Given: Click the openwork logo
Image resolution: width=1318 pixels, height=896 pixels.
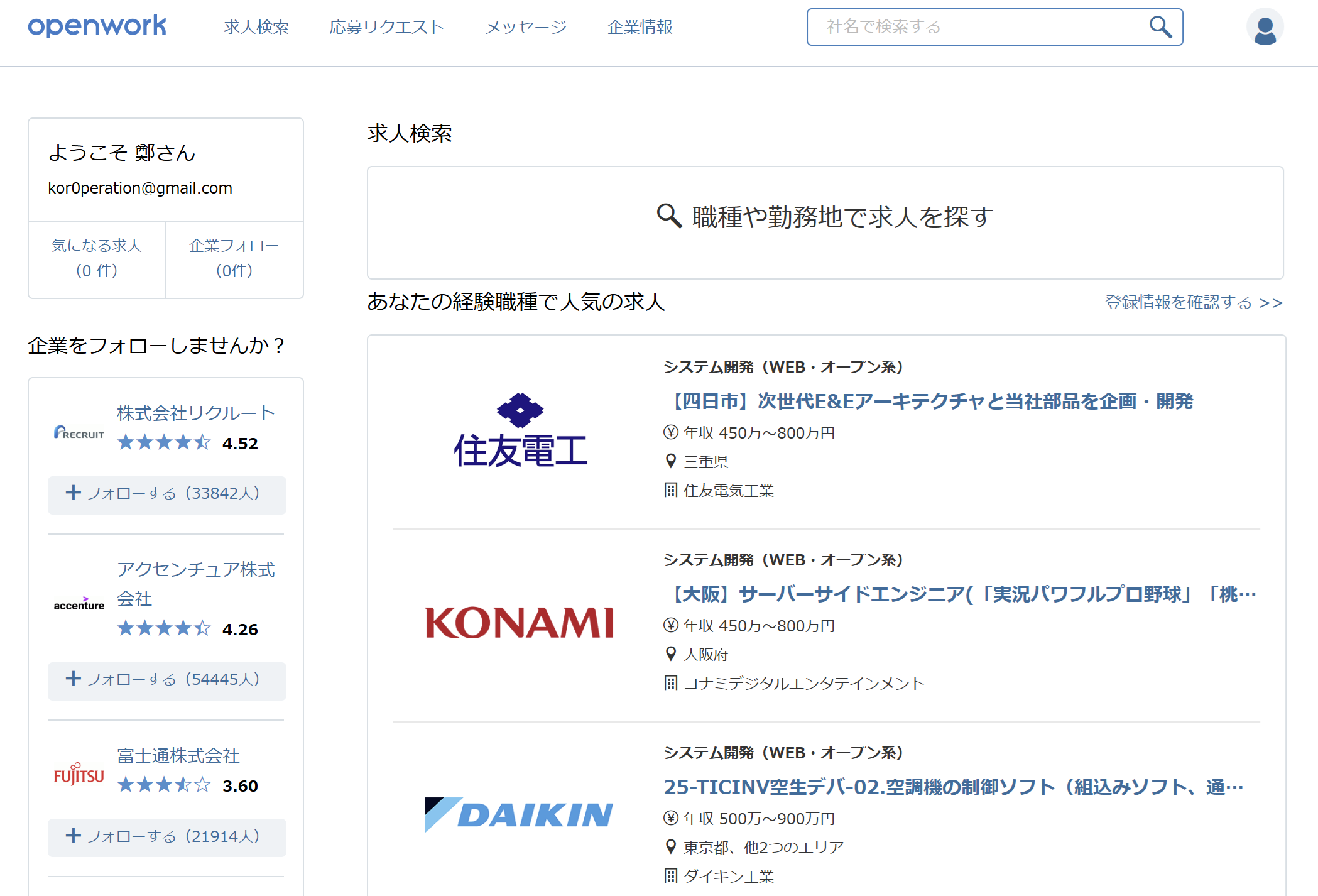Looking at the screenshot, I should (97, 26).
